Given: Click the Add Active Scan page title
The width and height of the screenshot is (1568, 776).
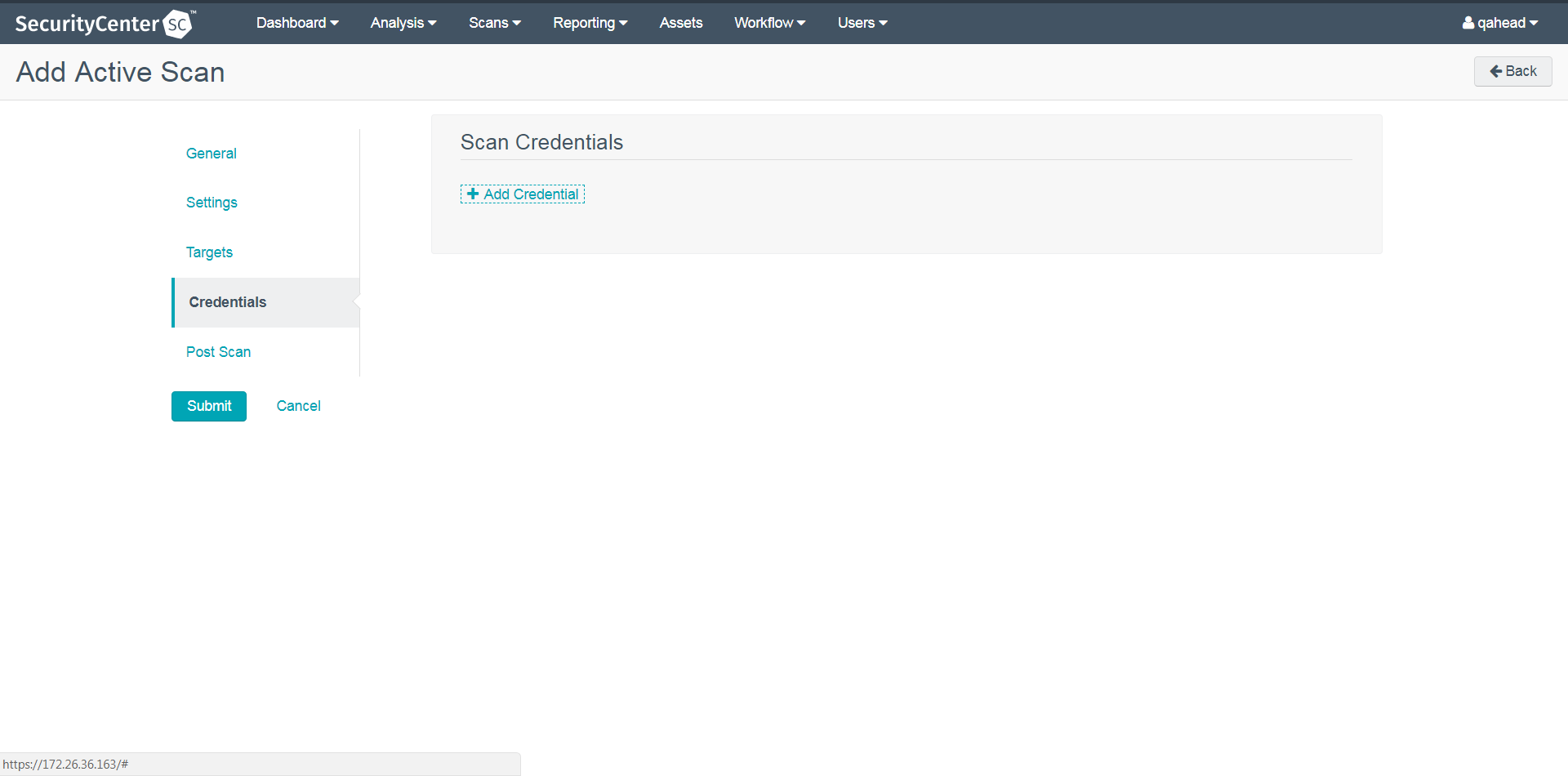Looking at the screenshot, I should pyautogui.click(x=120, y=72).
